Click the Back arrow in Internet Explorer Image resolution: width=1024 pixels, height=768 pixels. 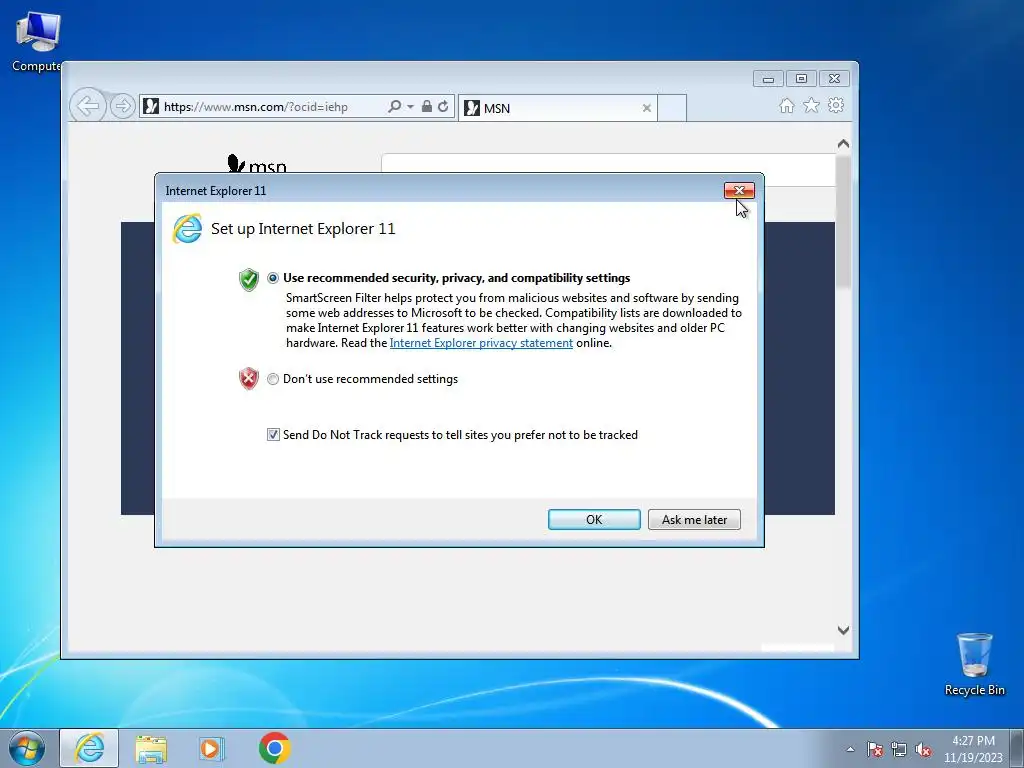coord(88,105)
